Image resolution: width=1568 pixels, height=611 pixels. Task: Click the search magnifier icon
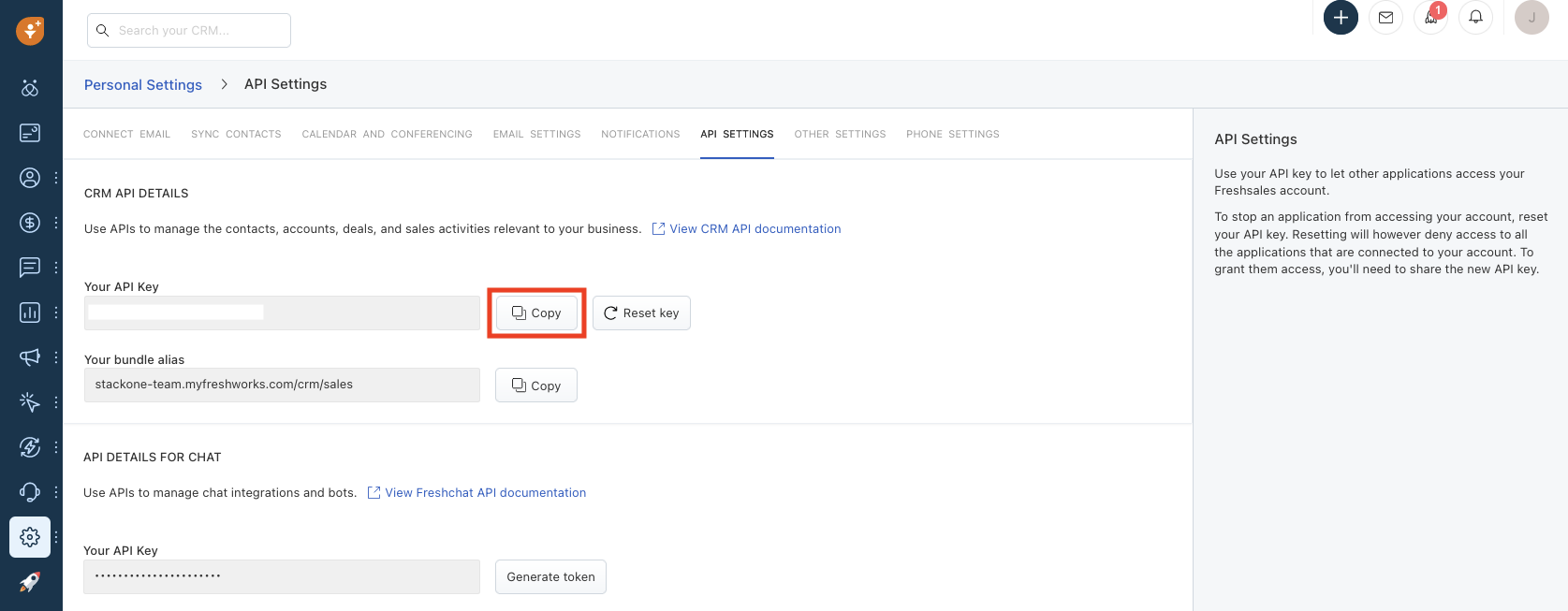pos(103,31)
